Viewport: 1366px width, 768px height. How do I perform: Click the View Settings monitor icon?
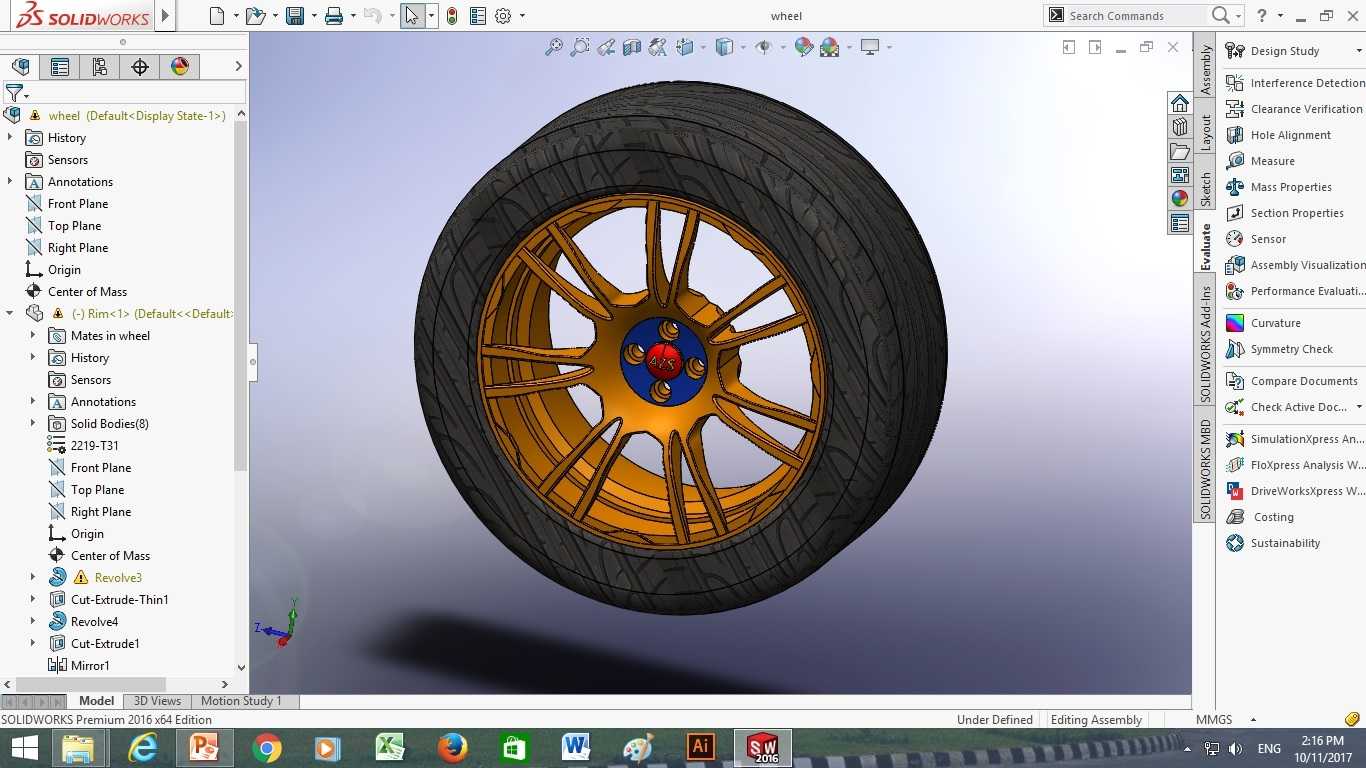pos(870,47)
